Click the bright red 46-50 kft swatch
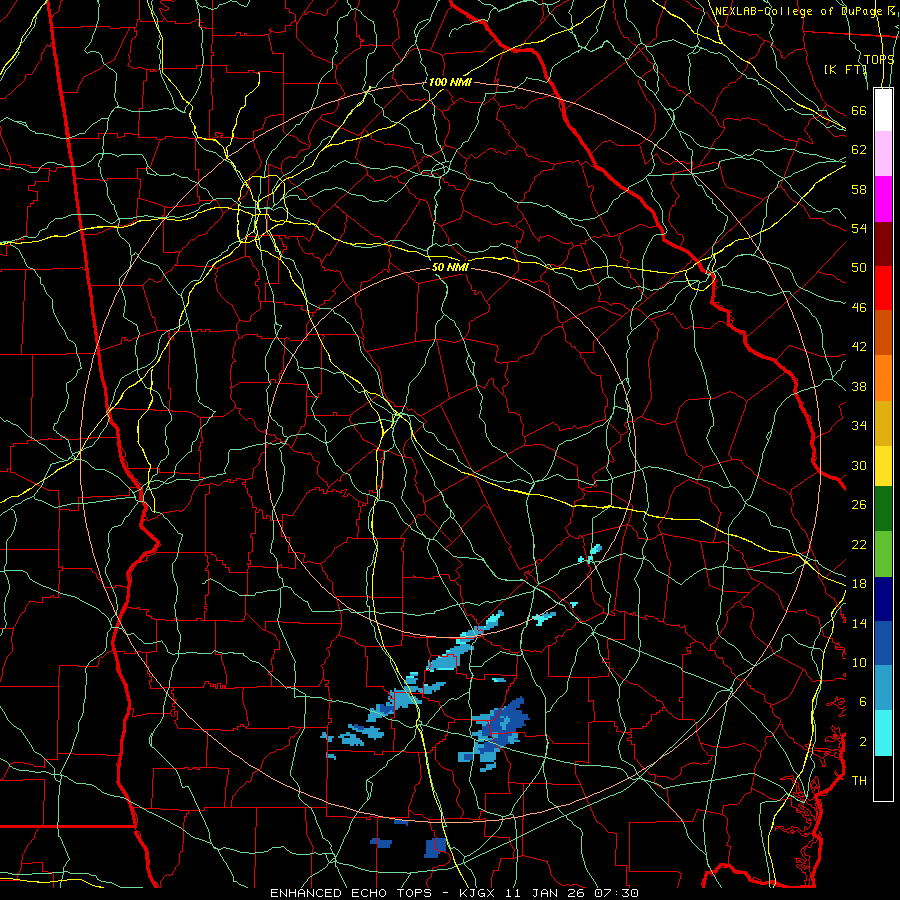Viewport: 900px width, 900px height. (x=883, y=288)
